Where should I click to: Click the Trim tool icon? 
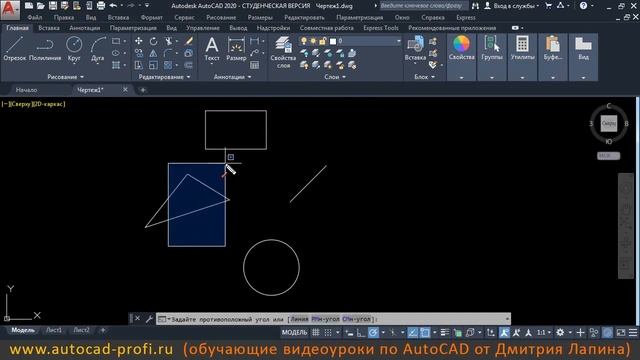[168, 41]
